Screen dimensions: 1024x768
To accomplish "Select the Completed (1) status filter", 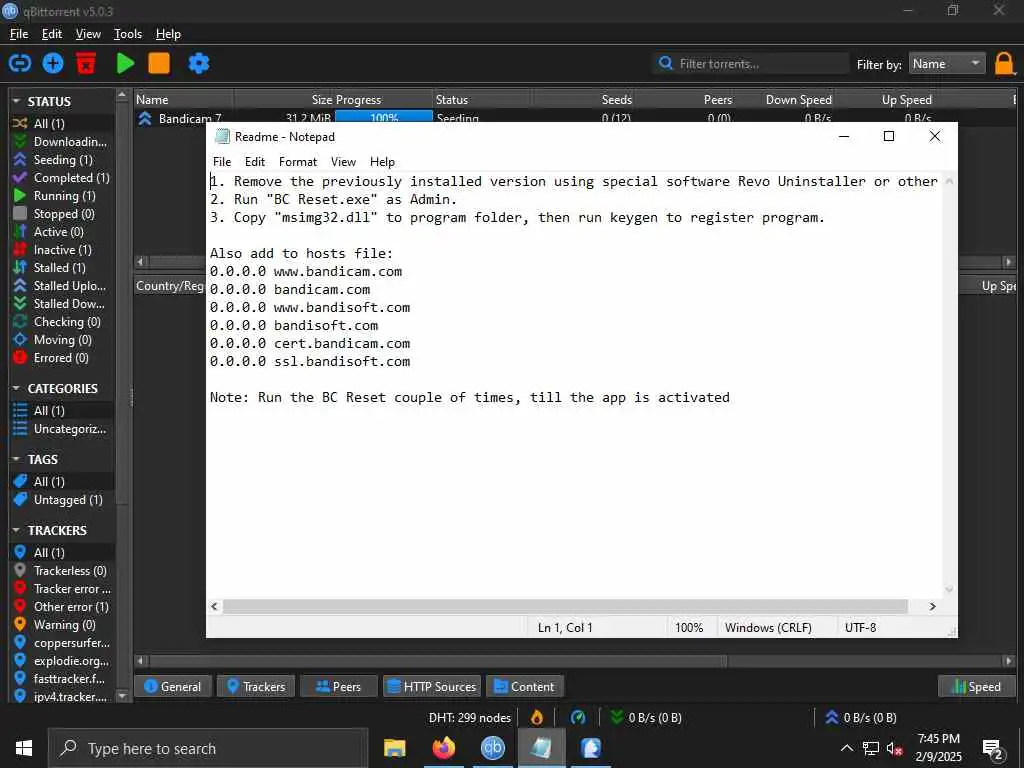I will tap(63, 178).
